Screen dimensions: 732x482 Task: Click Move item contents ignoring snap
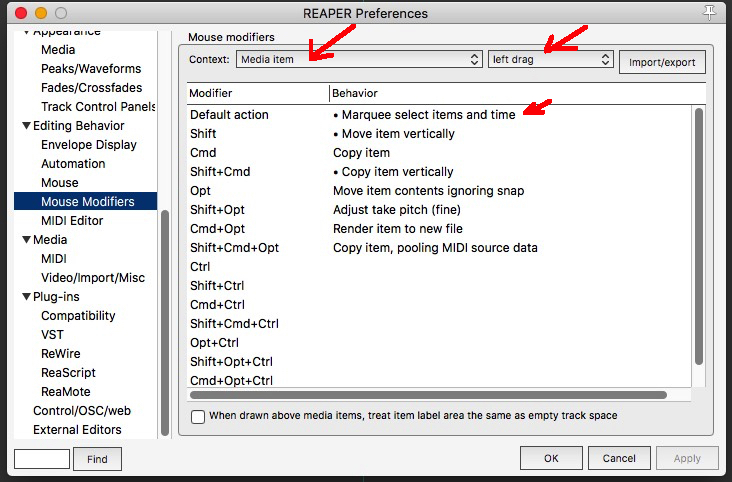tap(429, 191)
